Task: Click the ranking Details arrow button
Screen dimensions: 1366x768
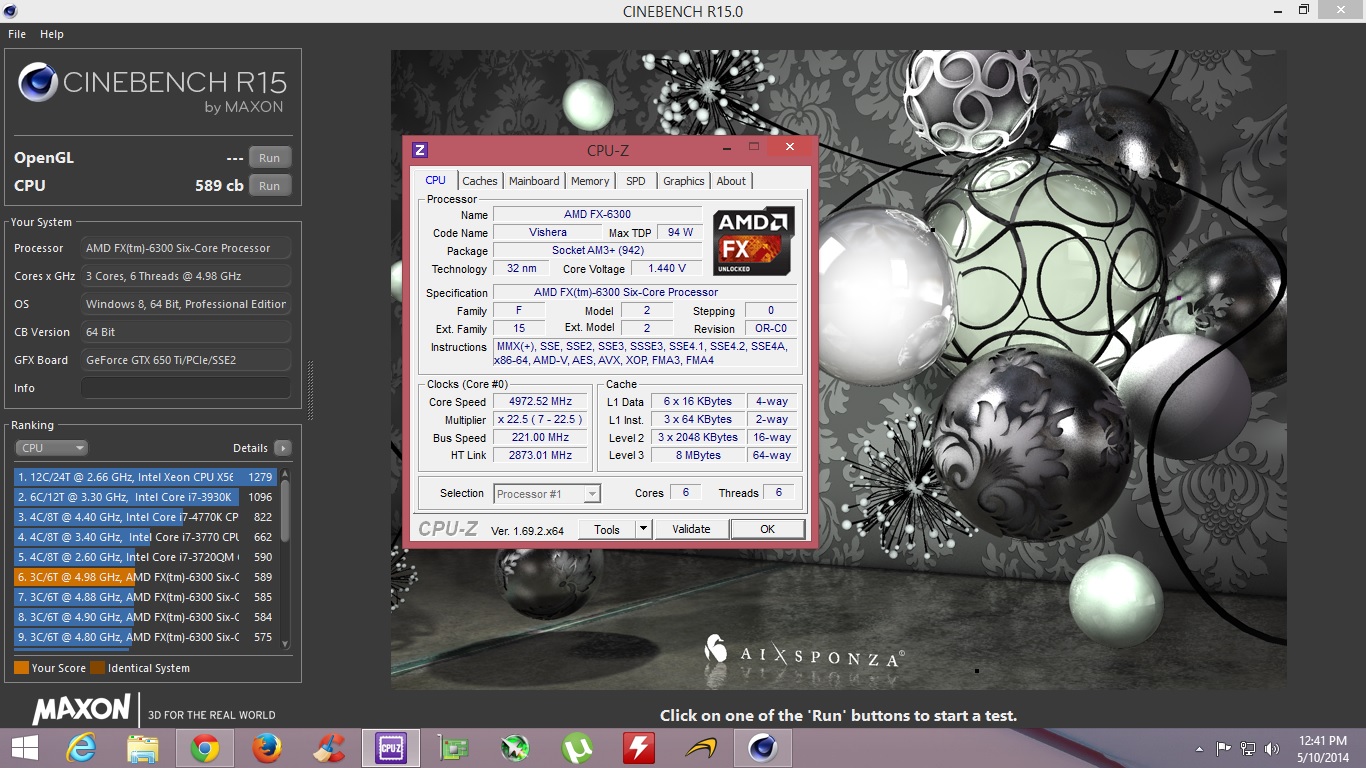Action: pyautogui.click(x=283, y=448)
